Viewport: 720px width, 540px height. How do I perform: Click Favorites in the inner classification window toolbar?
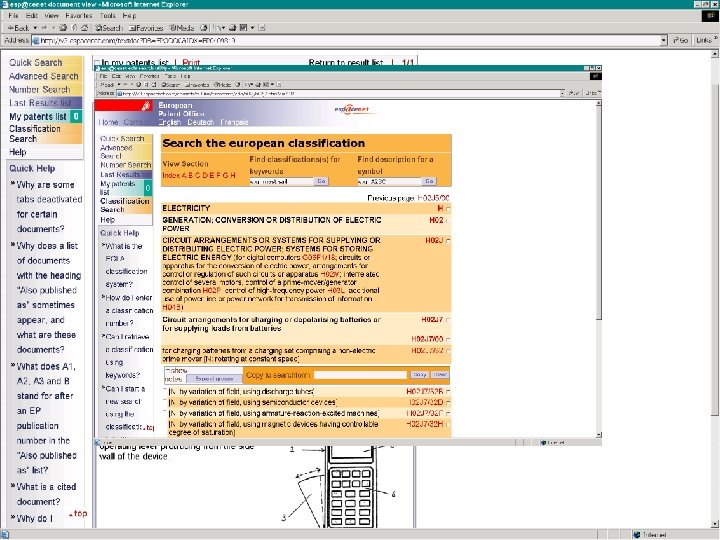tap(197, 85)
